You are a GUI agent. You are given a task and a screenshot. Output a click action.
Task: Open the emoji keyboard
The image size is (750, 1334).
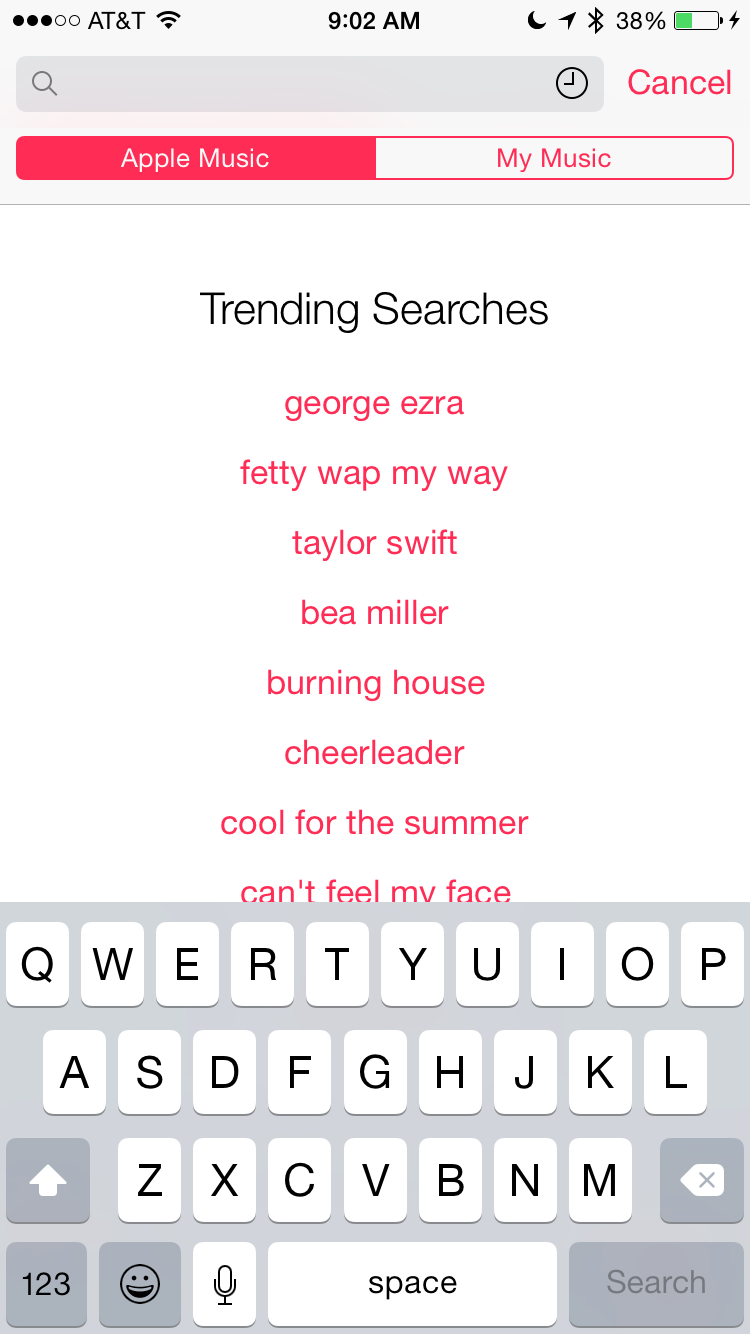coord(140,1283)
